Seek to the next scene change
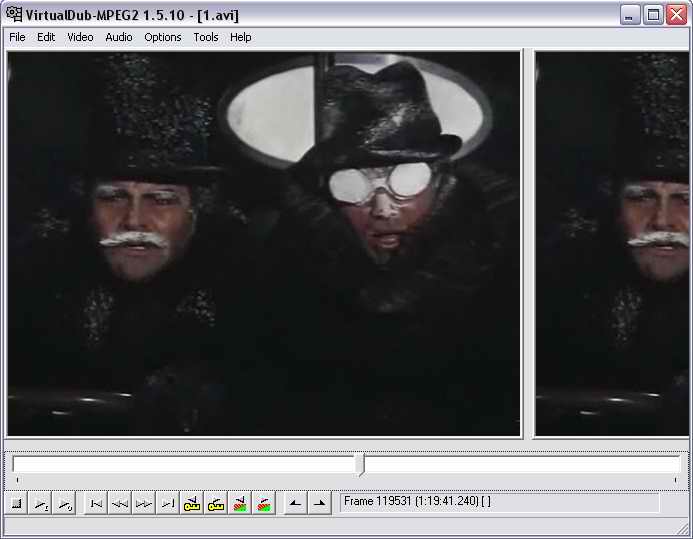The width and height of the screenshot is (693, 539). coord(263,504)
